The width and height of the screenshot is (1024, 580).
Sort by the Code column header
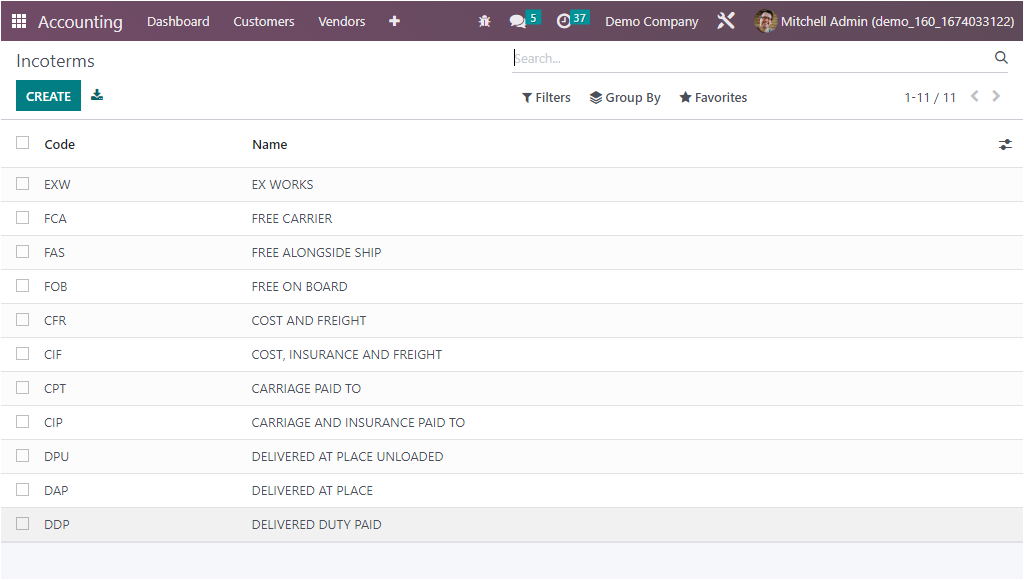[x=59, y=144]
